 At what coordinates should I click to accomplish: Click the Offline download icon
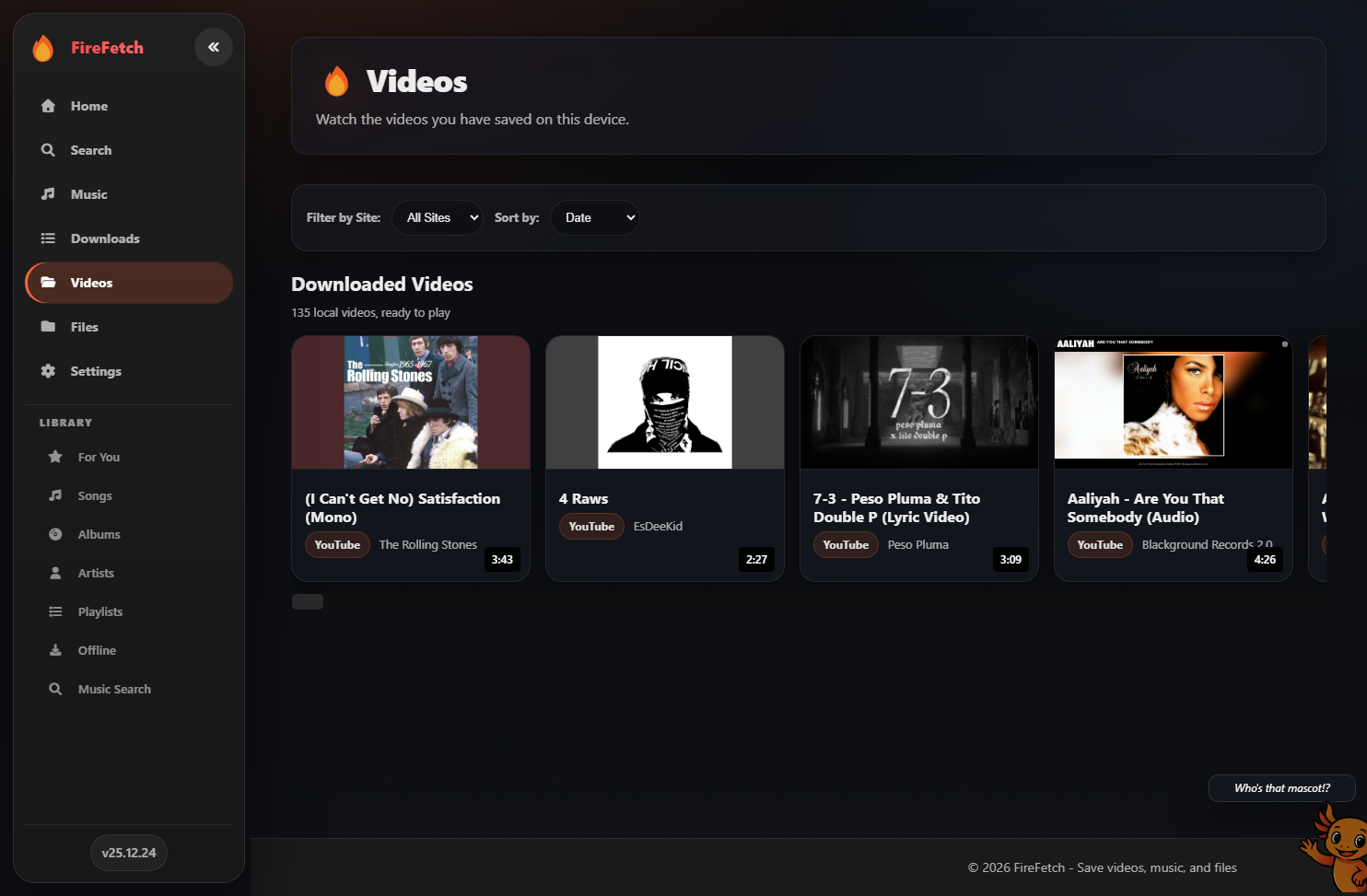tap(55, 650)
